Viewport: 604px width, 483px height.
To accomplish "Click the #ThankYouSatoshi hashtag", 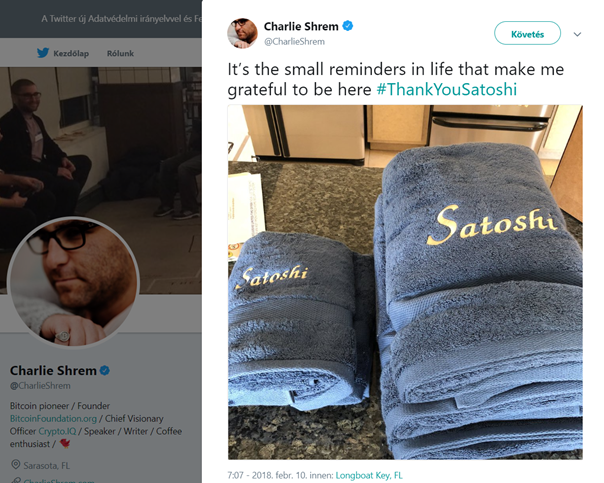I will click(x=446, y=89).
